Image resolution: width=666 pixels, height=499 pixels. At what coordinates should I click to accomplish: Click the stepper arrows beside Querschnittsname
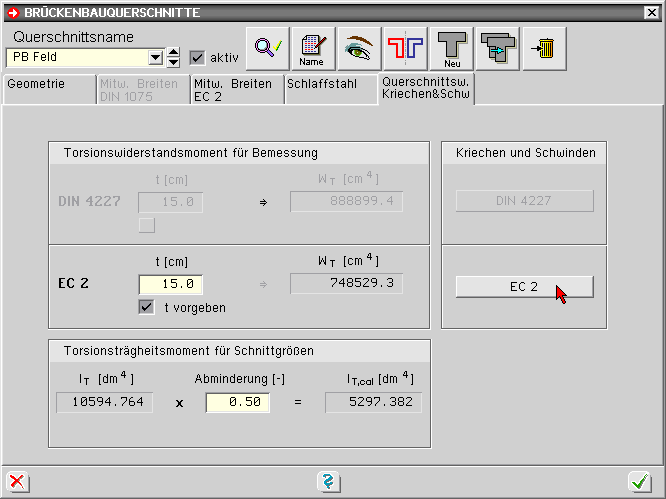173,57
